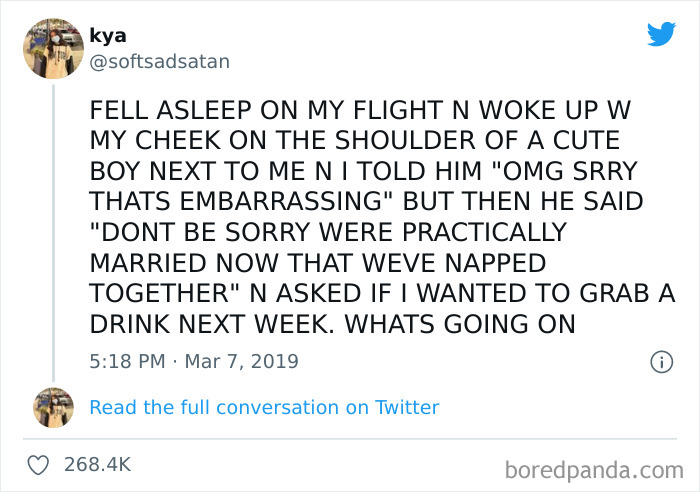
Task: Click the Twitter bird logo
Action: [x=661, y=34]
